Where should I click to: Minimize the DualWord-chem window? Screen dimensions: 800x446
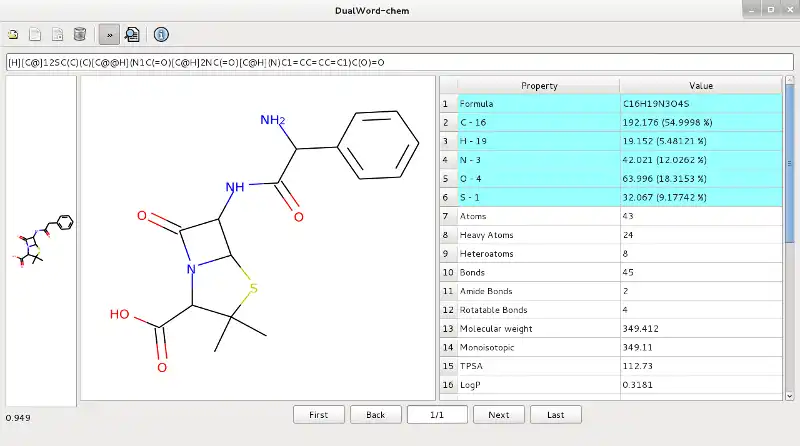tap(752, 10)
